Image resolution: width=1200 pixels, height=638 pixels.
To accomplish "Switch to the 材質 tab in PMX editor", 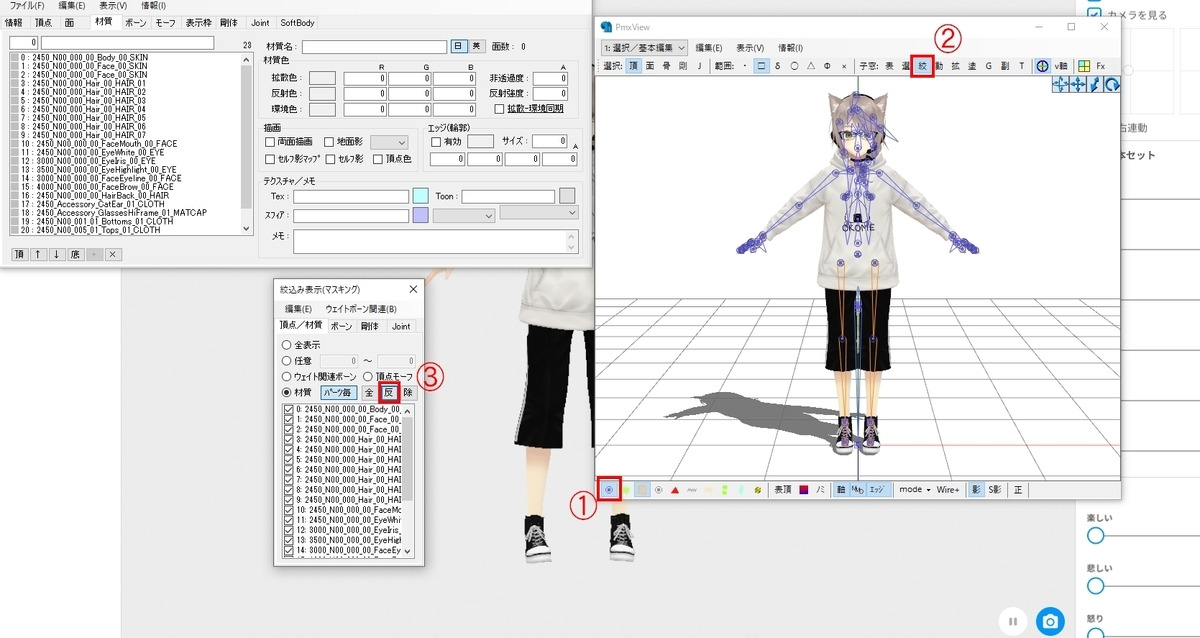I will pyautogui.click(x=104, y=21).
